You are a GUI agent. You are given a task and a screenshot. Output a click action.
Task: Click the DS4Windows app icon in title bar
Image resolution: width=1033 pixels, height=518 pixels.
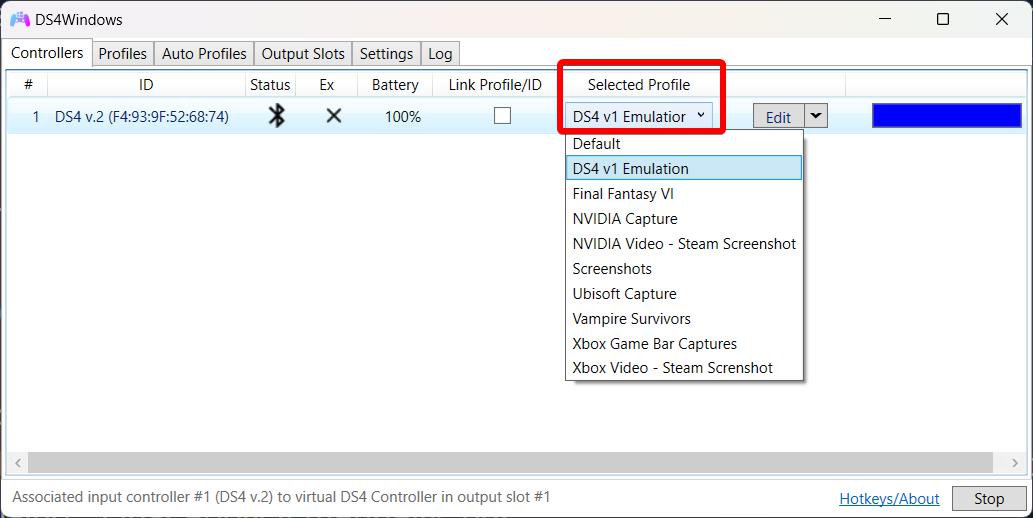tap(20, 19)
